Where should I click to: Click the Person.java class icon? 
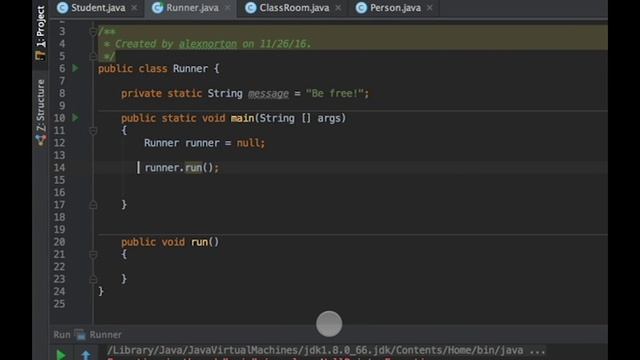point(361,8)
